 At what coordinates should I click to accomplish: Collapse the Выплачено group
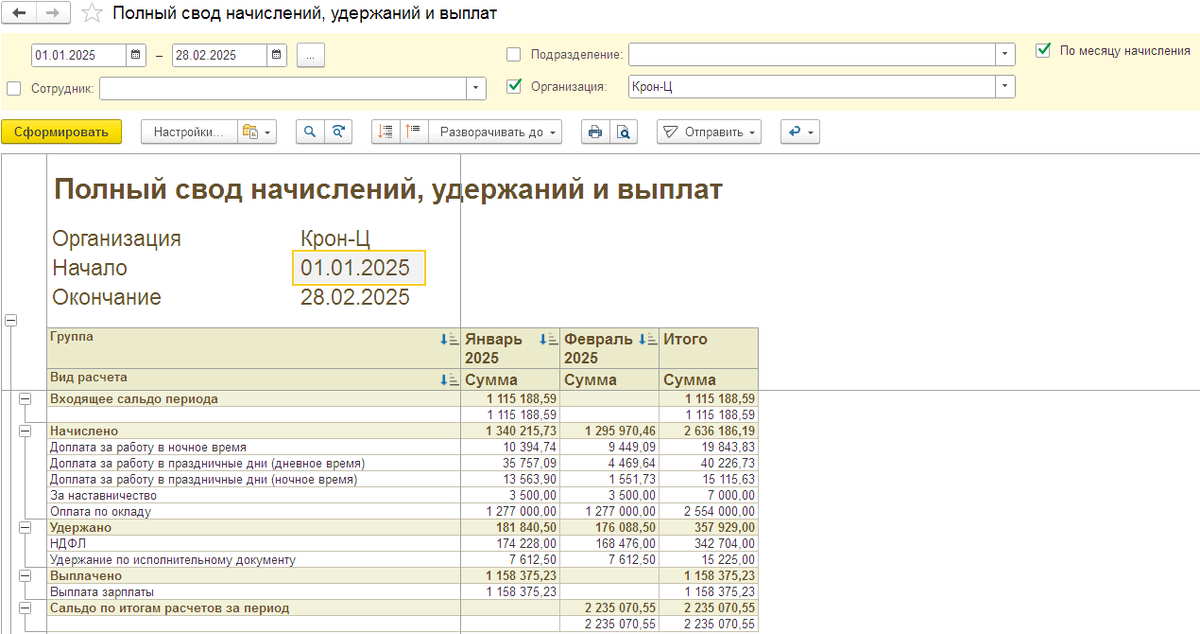click(27, 575)
